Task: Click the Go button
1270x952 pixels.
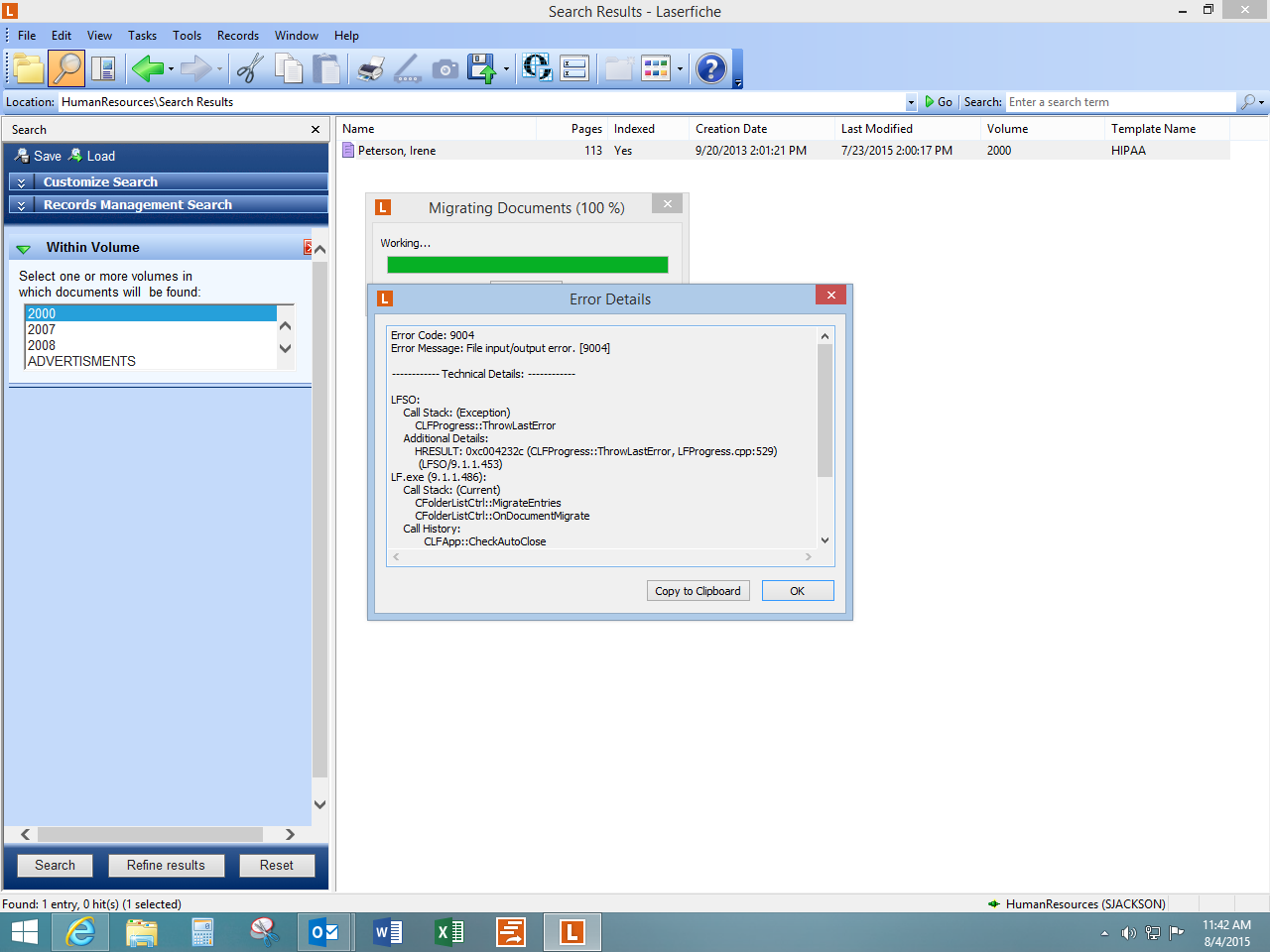Action: click(939, 102)
